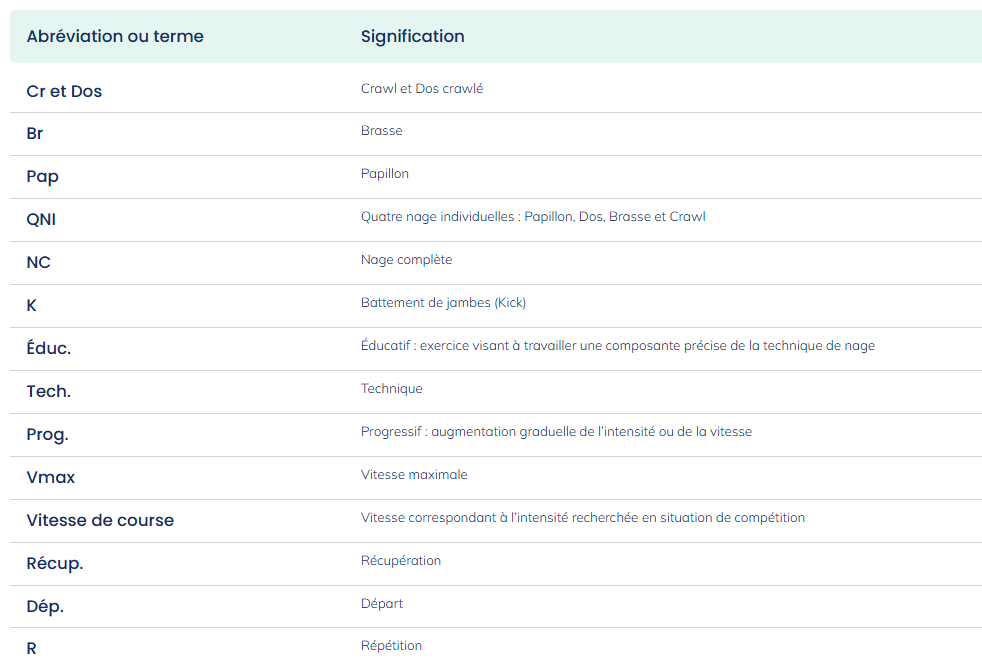Screen dimensions: 982x663
Task: Click the 'Abréviation ou terme' column header
Action: coord(115,36)
